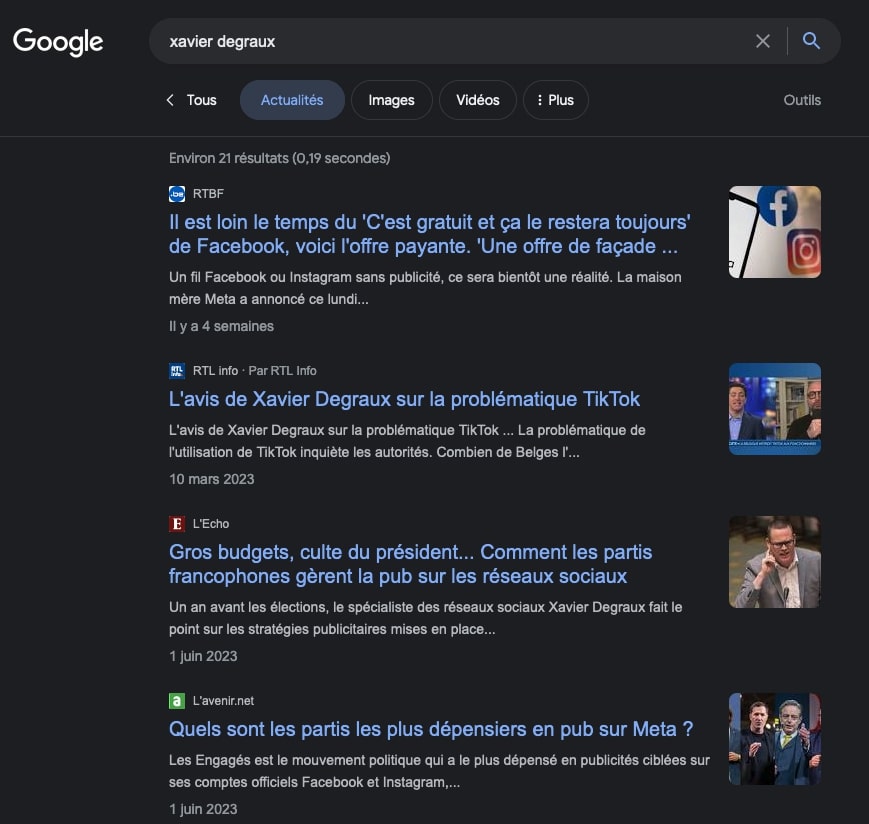
Task: Open L'Echo article on 'Gros budgets, culte du président'
Action: [x=410, y=564]
